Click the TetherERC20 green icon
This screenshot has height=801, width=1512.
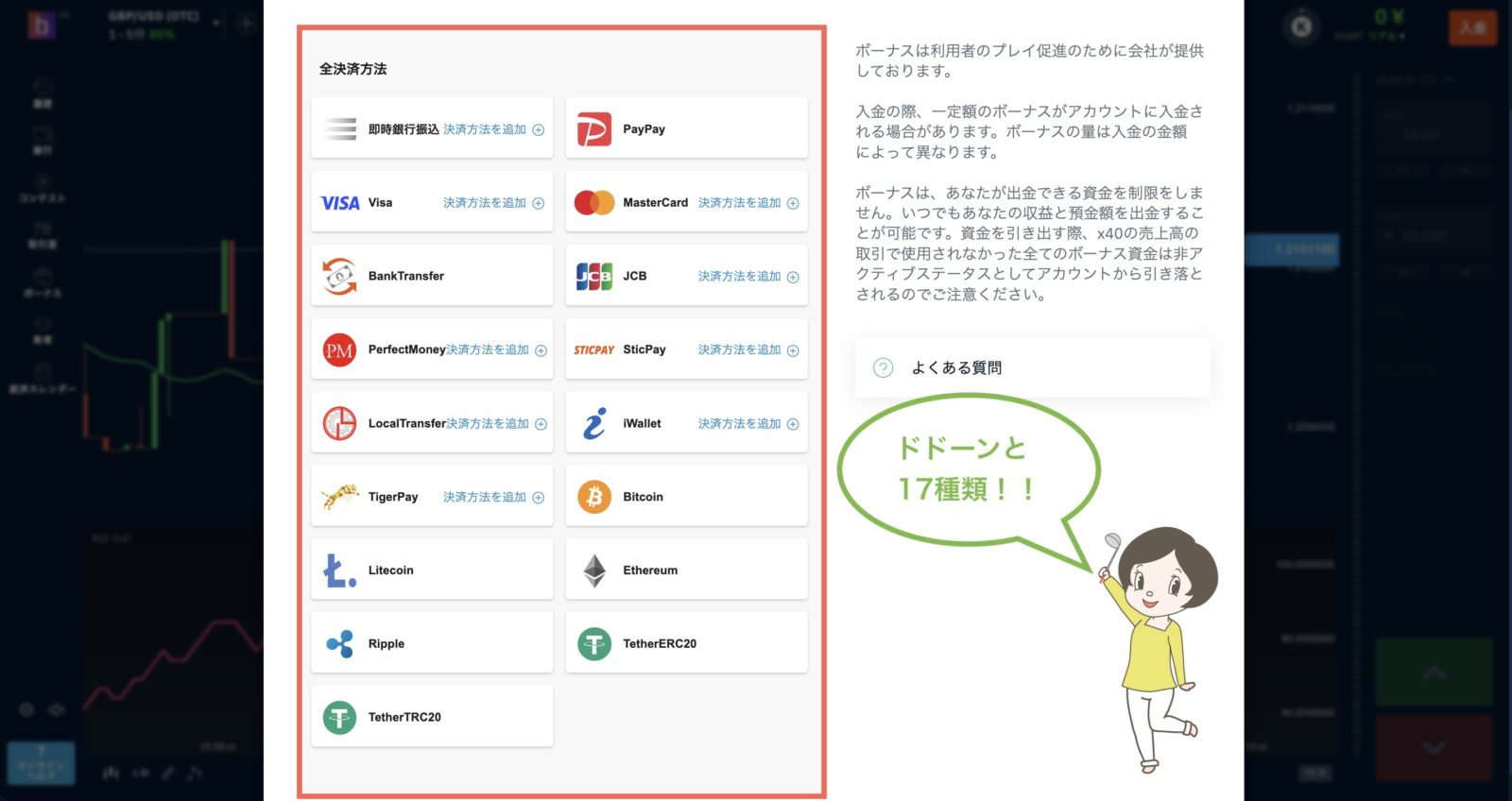tap(593, 644)
